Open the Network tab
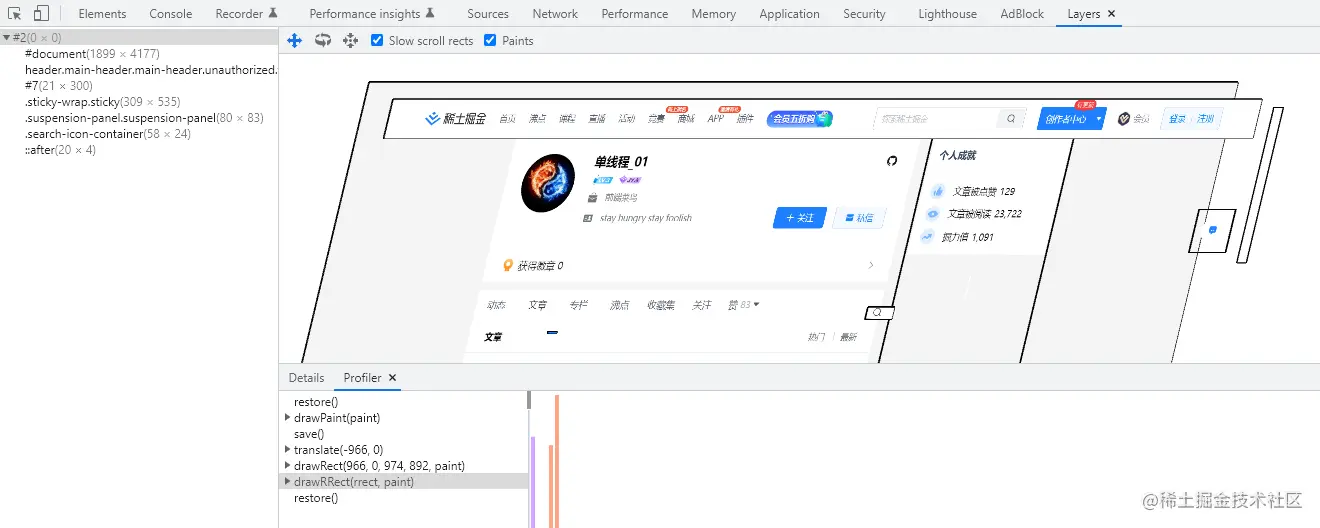 (x=555, y=14)
